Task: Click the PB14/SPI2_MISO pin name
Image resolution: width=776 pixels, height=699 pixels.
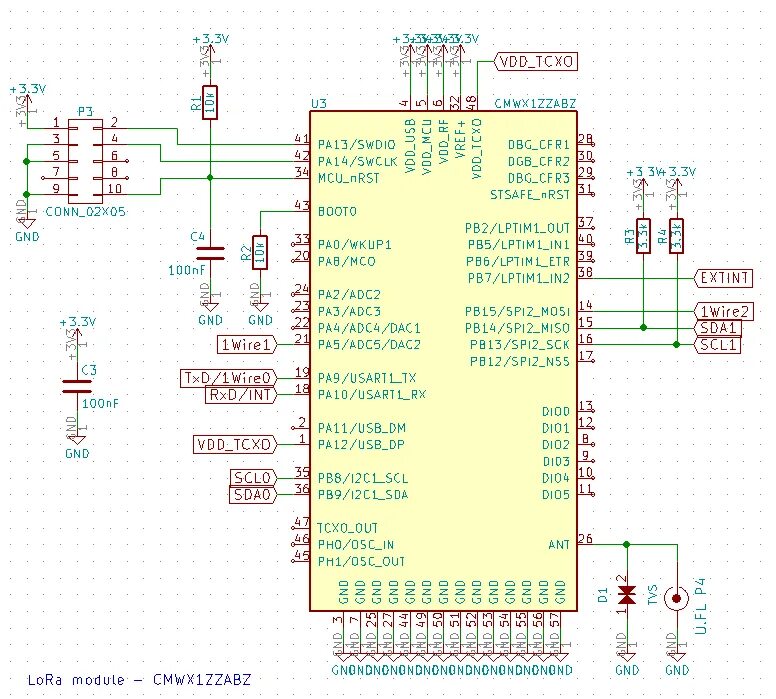Action: tap(518, 328)
